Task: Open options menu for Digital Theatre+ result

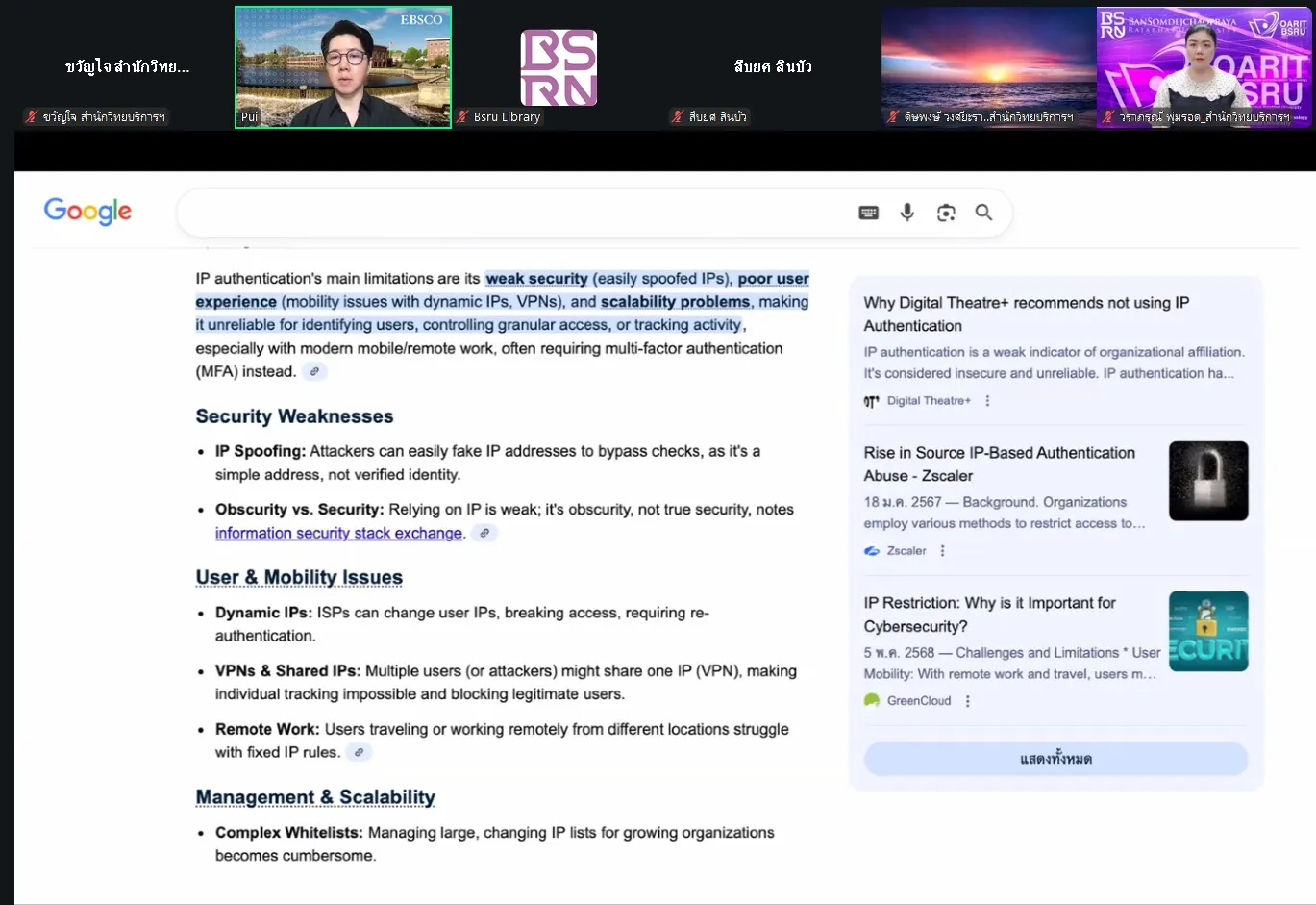Action: [x=987, y=401]
